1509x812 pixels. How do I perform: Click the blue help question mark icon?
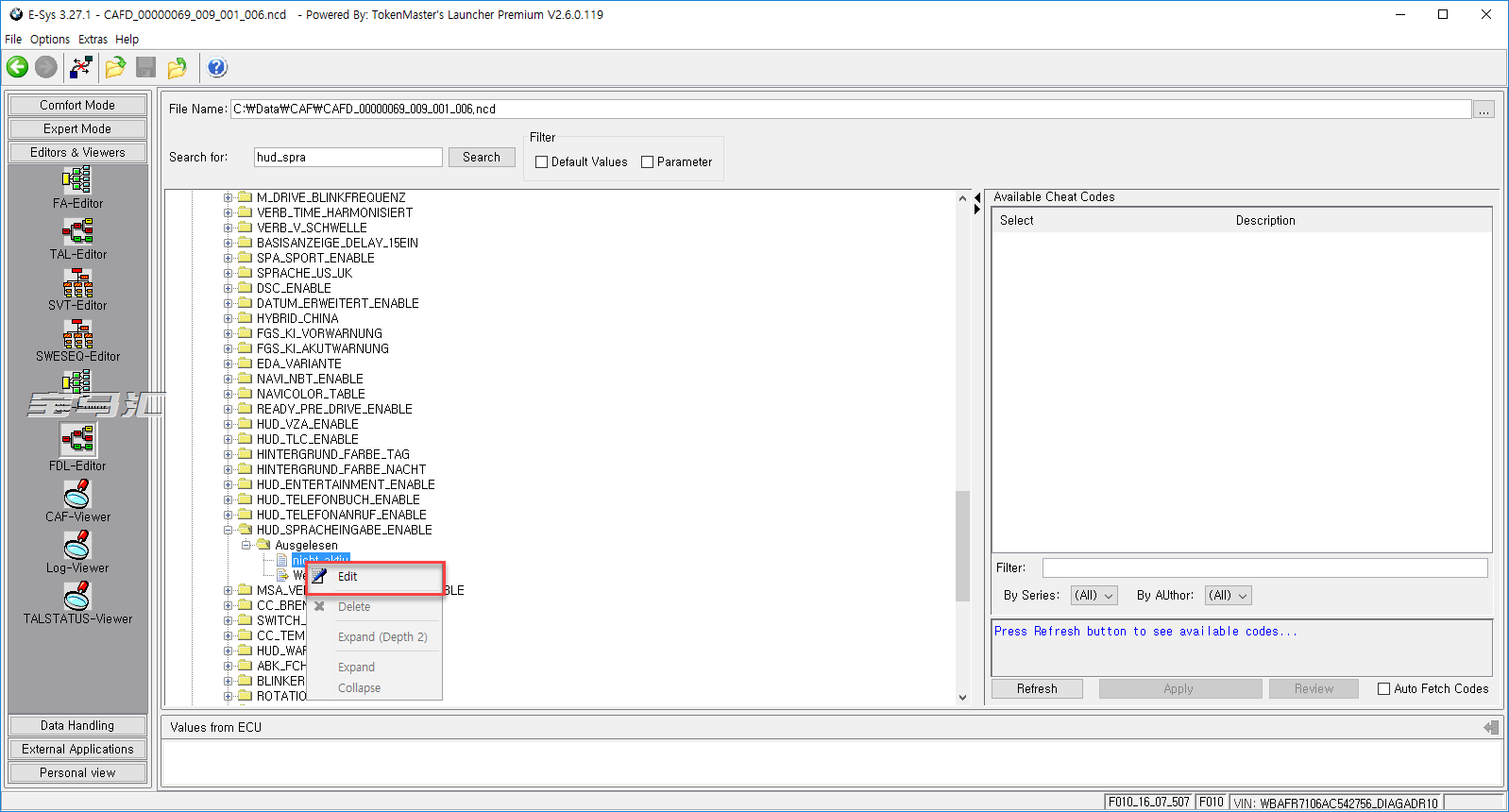coord(216,67)
